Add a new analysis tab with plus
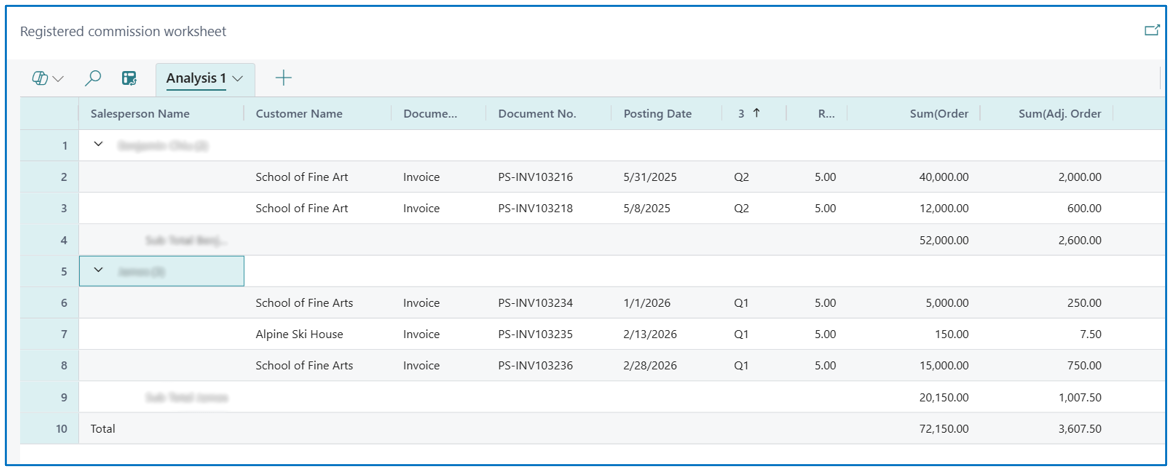 (x=284, y=77)
